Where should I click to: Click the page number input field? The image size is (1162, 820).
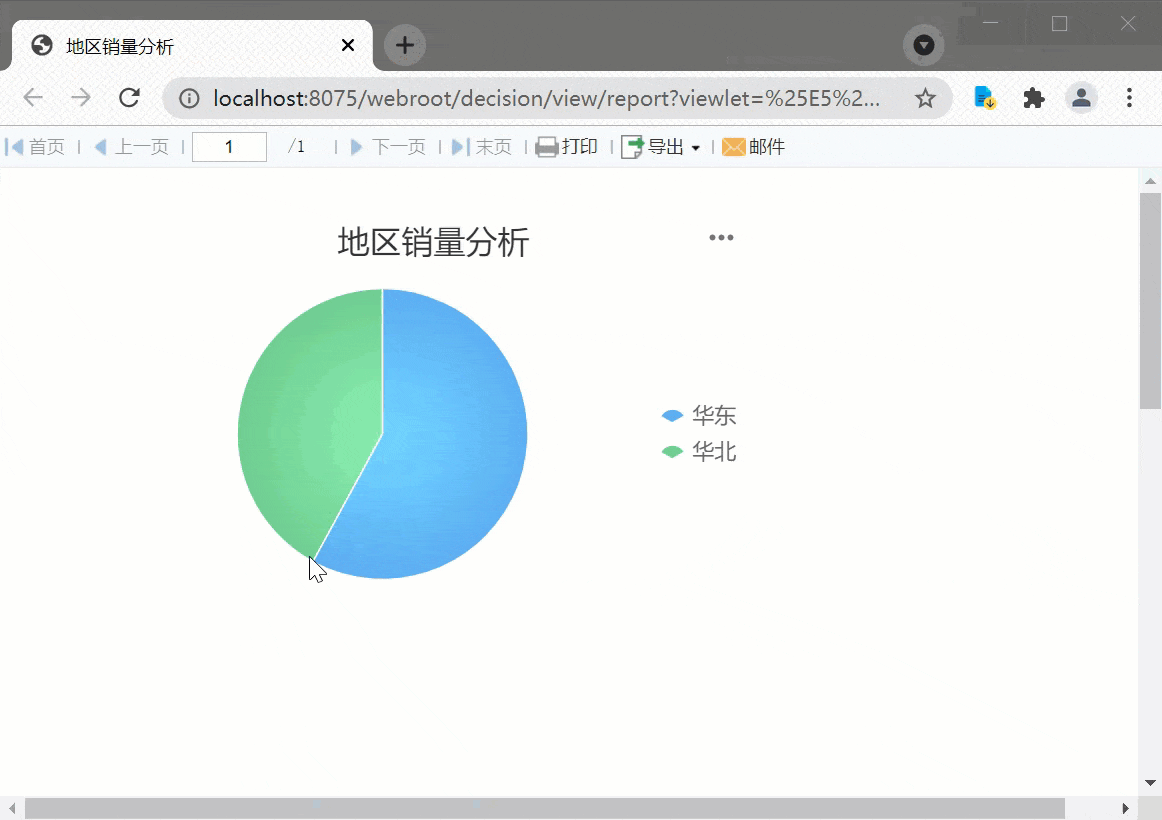pos(229,147)
